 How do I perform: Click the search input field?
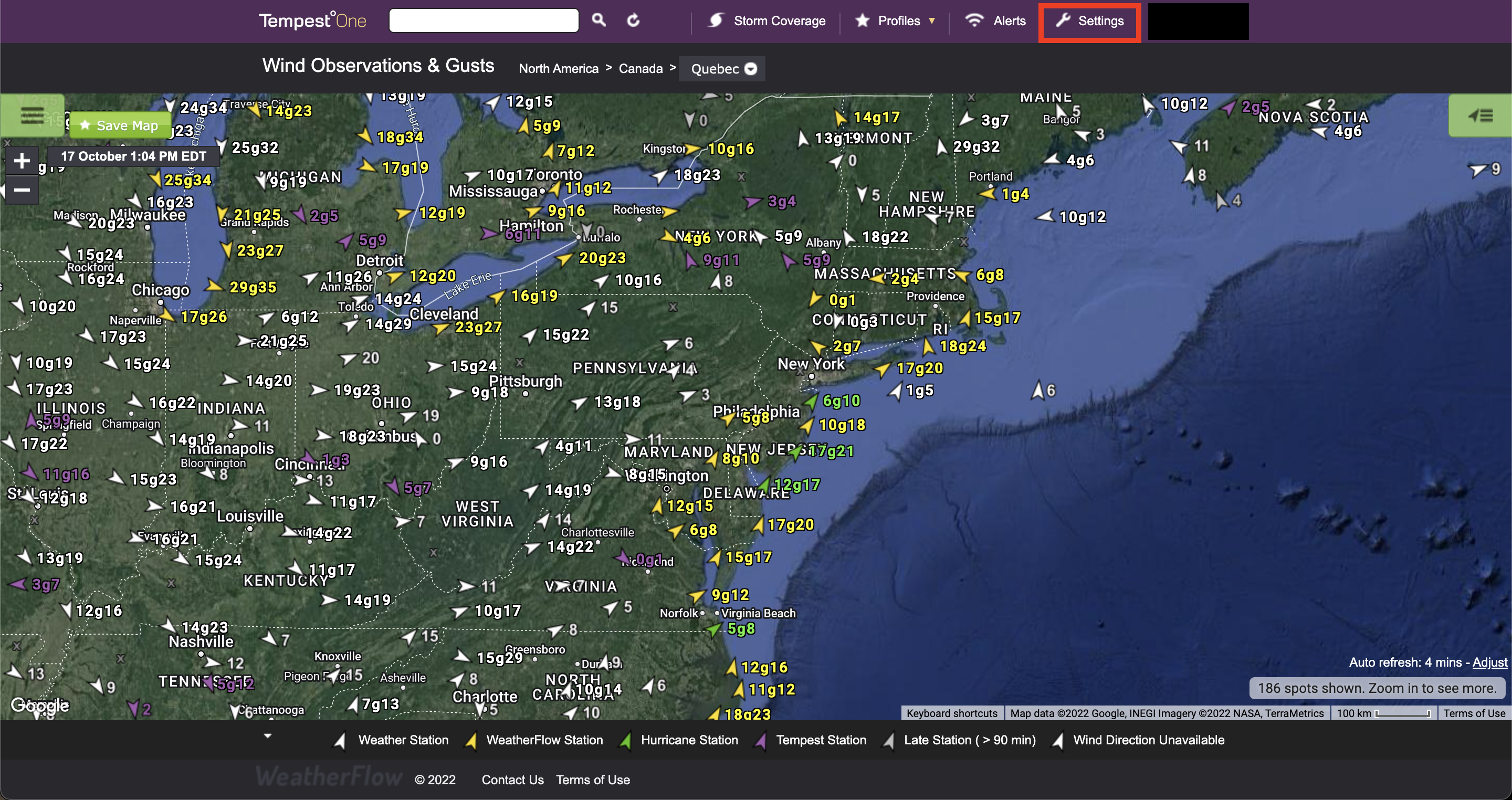[484, 20]
